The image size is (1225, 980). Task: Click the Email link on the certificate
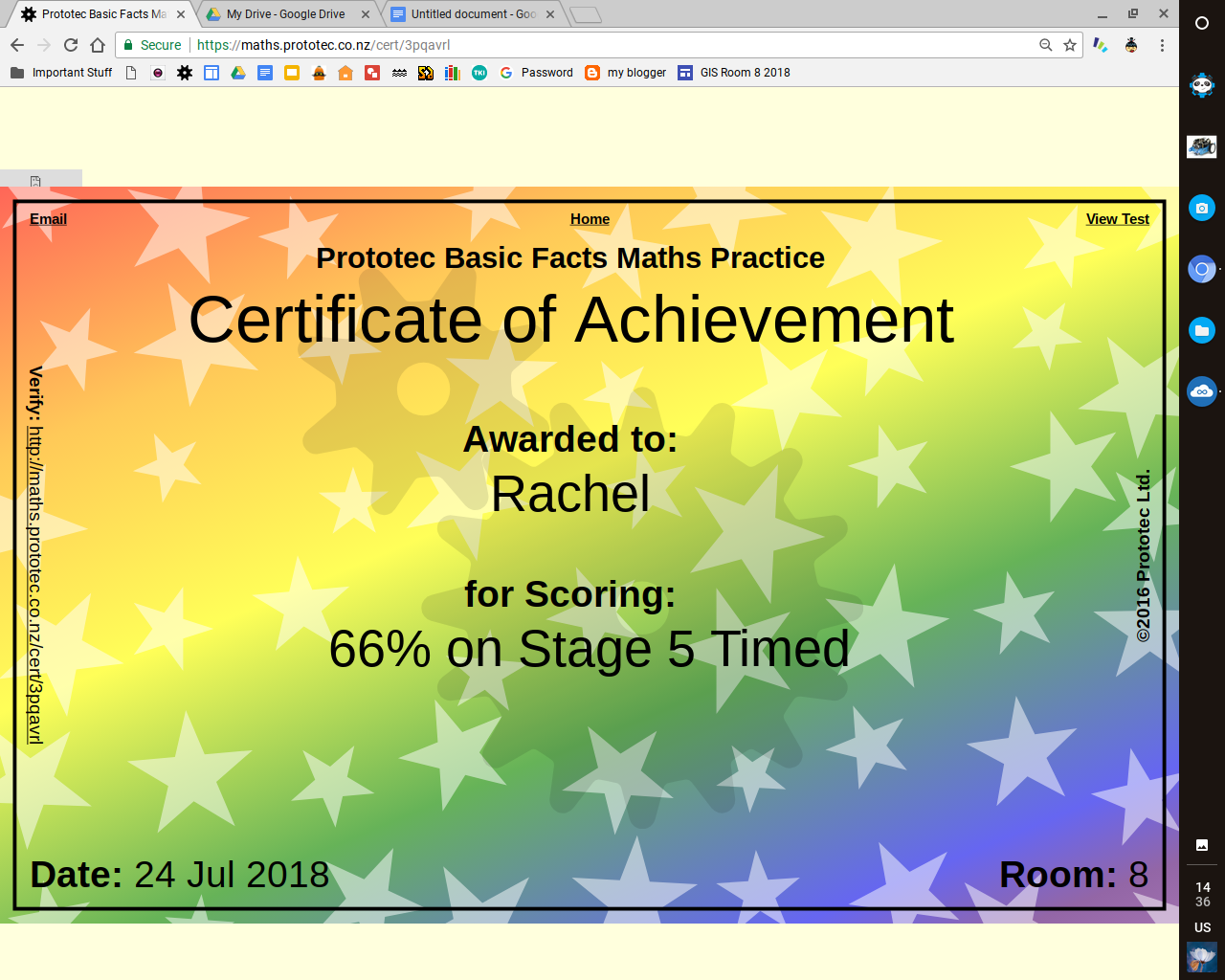pyautogui.click(x=48, y=219)
